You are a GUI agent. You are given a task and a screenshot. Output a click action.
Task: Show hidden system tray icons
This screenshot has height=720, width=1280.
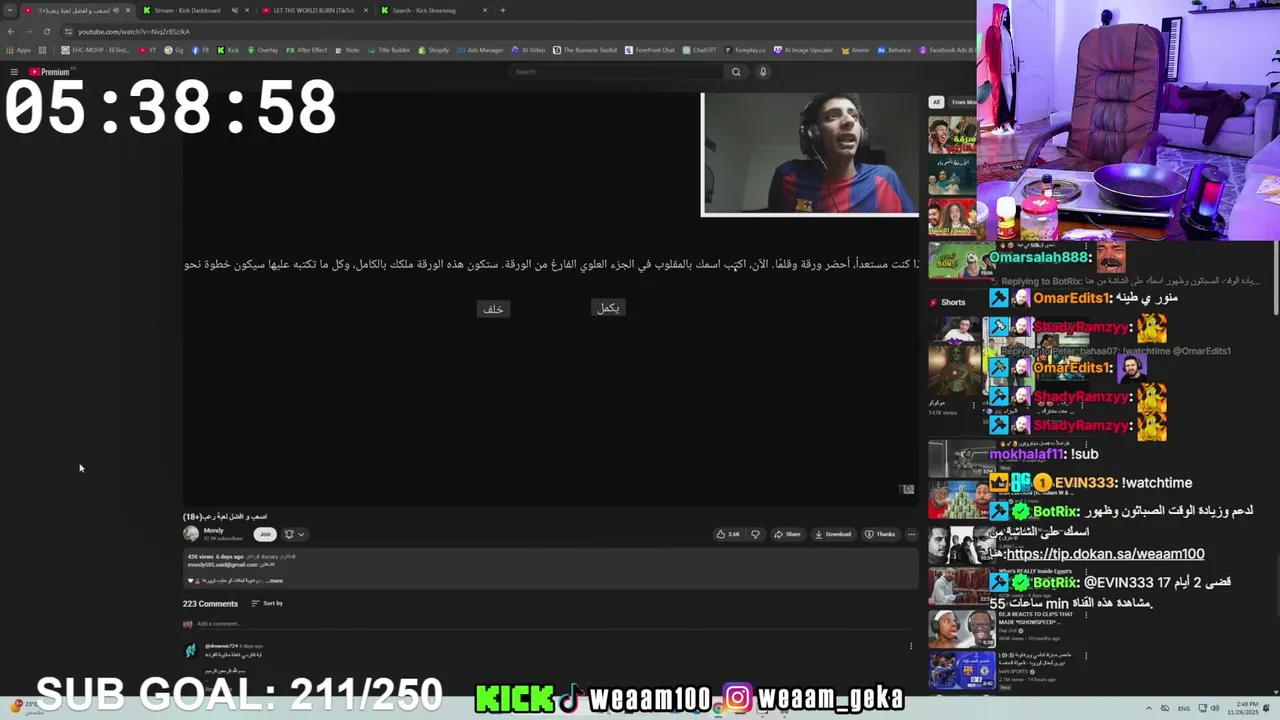click(1149, 708)
